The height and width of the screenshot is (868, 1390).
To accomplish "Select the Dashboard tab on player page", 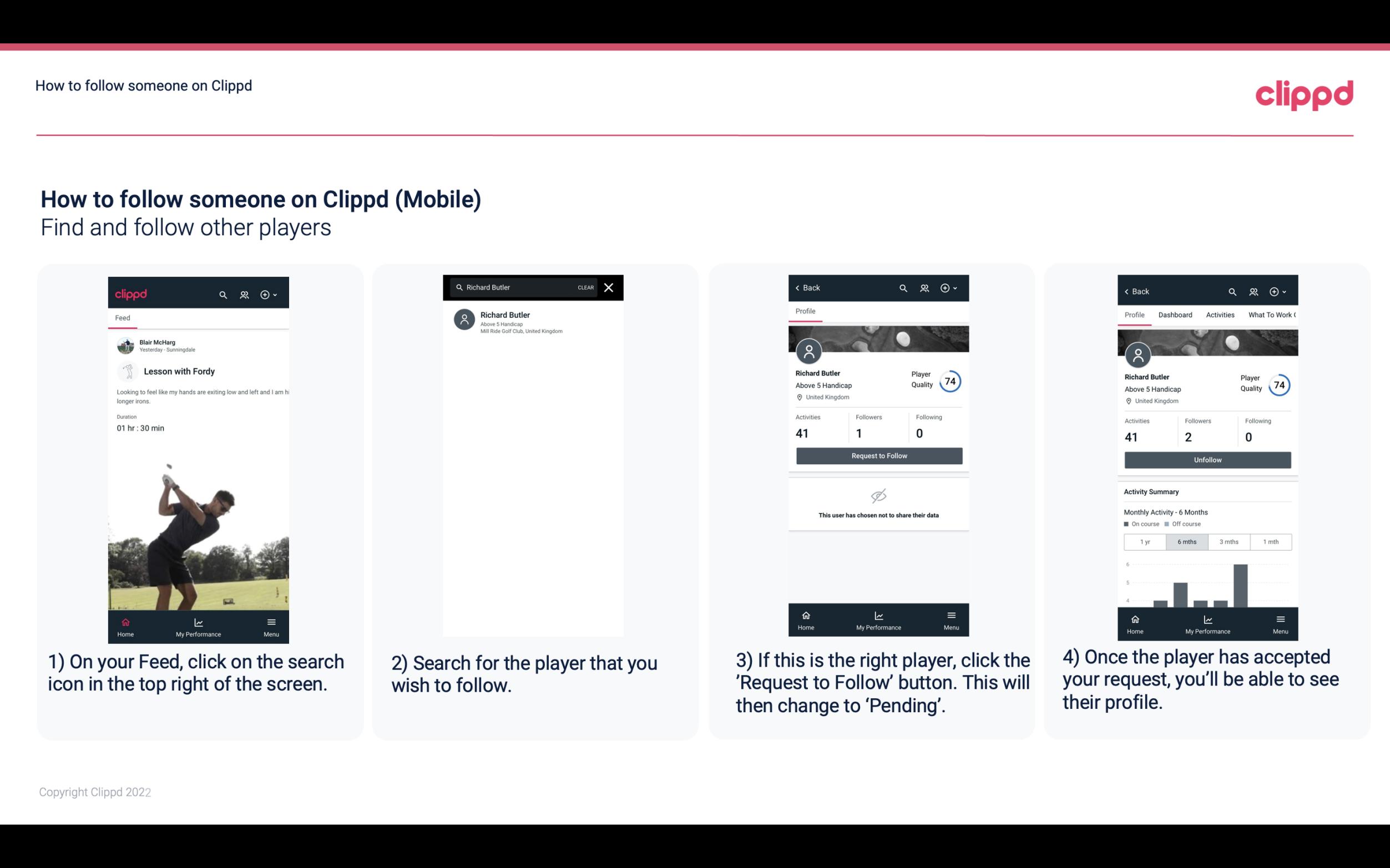I will [x=1176, y=314].
